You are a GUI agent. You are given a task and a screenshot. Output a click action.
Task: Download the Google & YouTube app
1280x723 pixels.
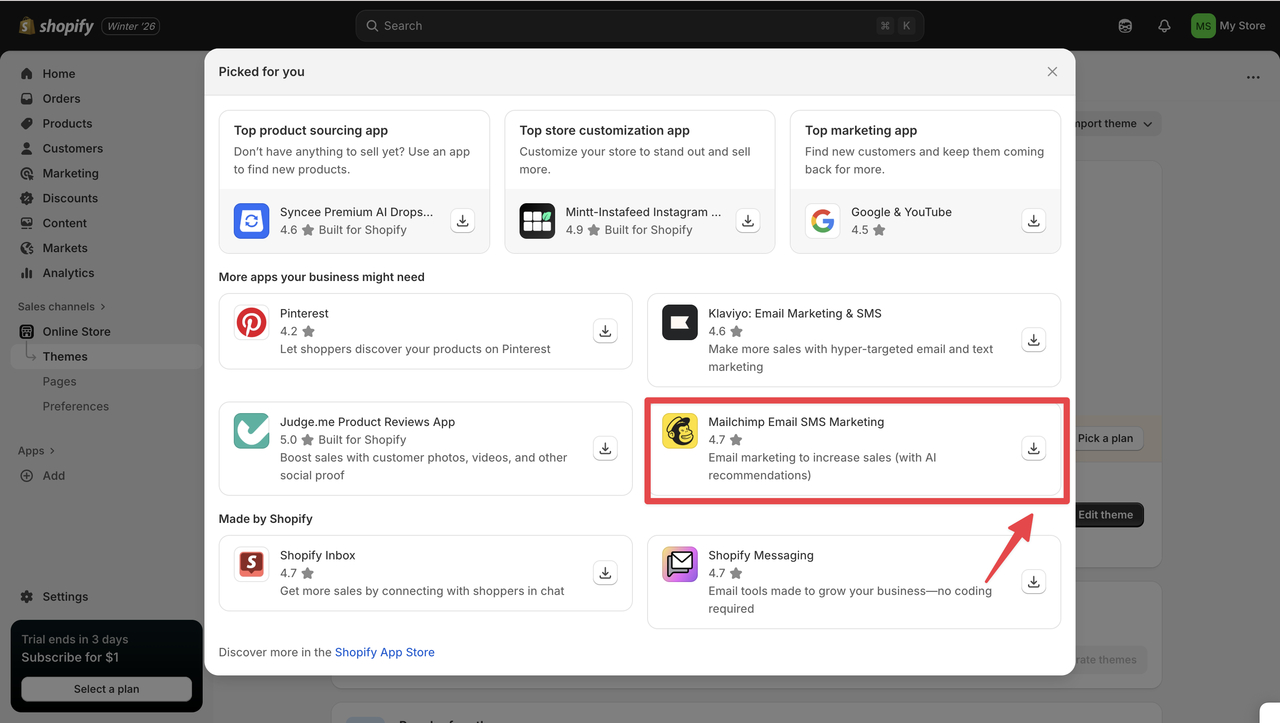coord(1033,220)
